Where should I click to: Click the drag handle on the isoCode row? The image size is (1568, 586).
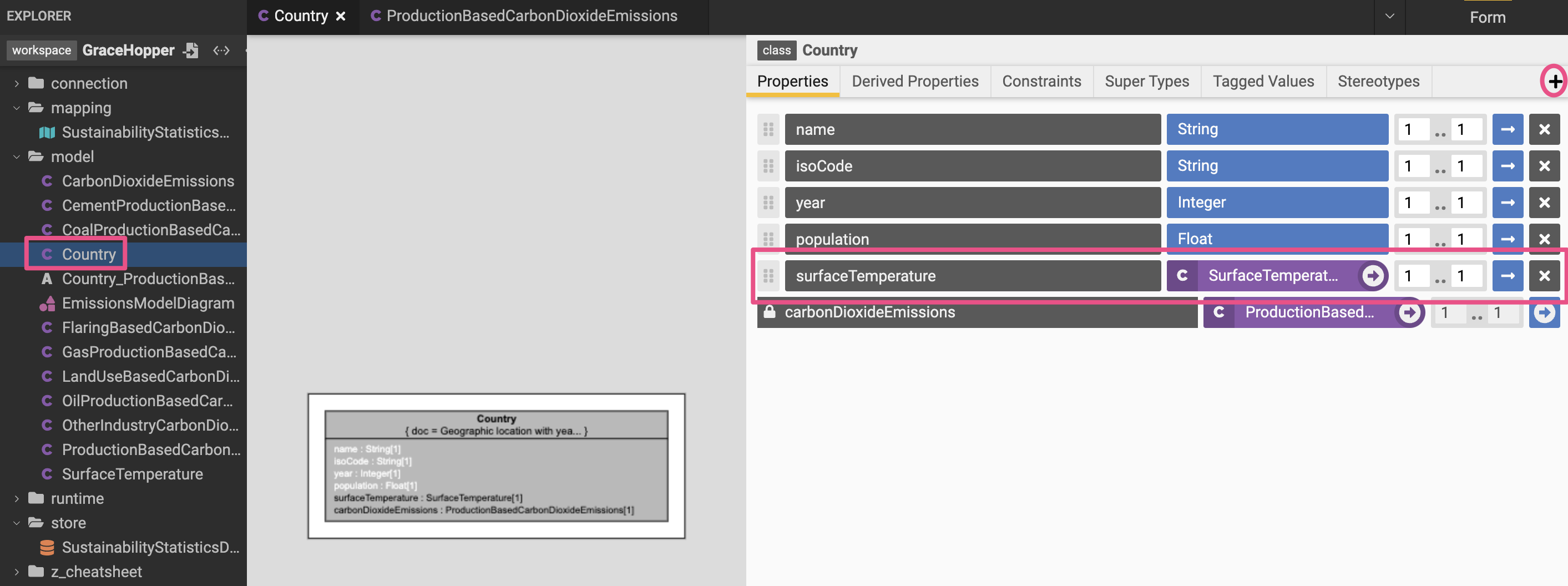[768, 165]
